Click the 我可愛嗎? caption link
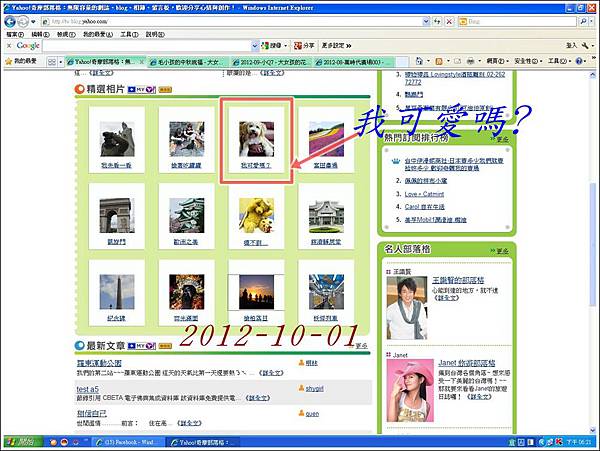Viewport: 600px width, 451px height. click(256, 166)
